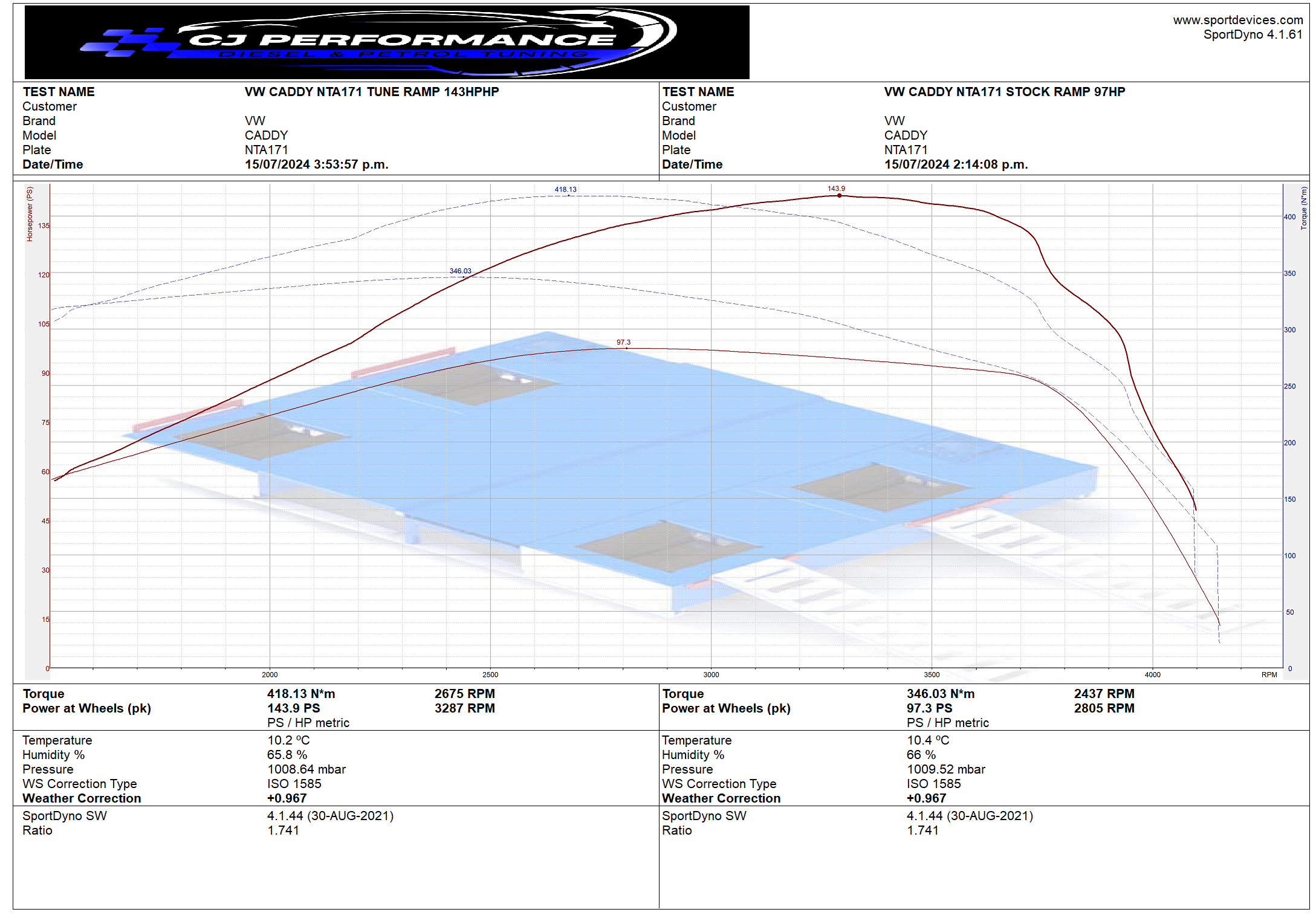Click the 346.03 stock torque marker
Screen dimensions: 1316x918
click(x=460, y=271)
